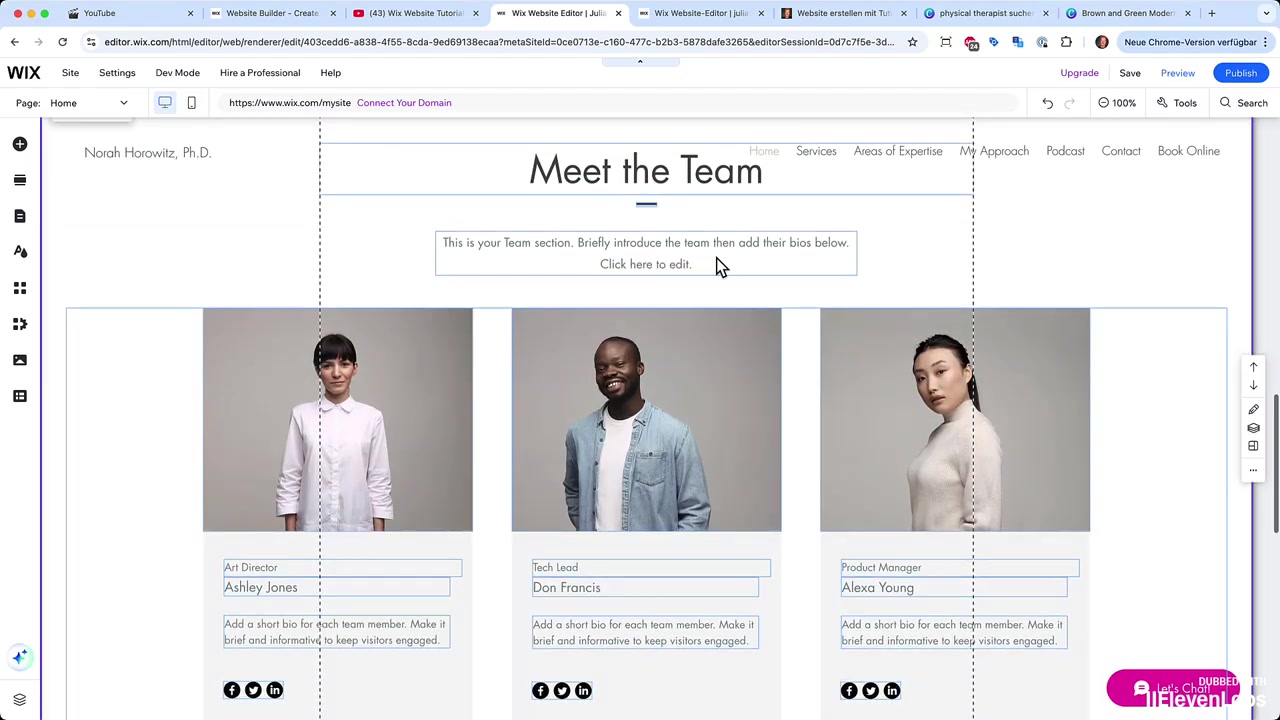Click Alexa Young LinkedIn icon
Viewport: 1280px width, 720px height.
pos(892,691)
